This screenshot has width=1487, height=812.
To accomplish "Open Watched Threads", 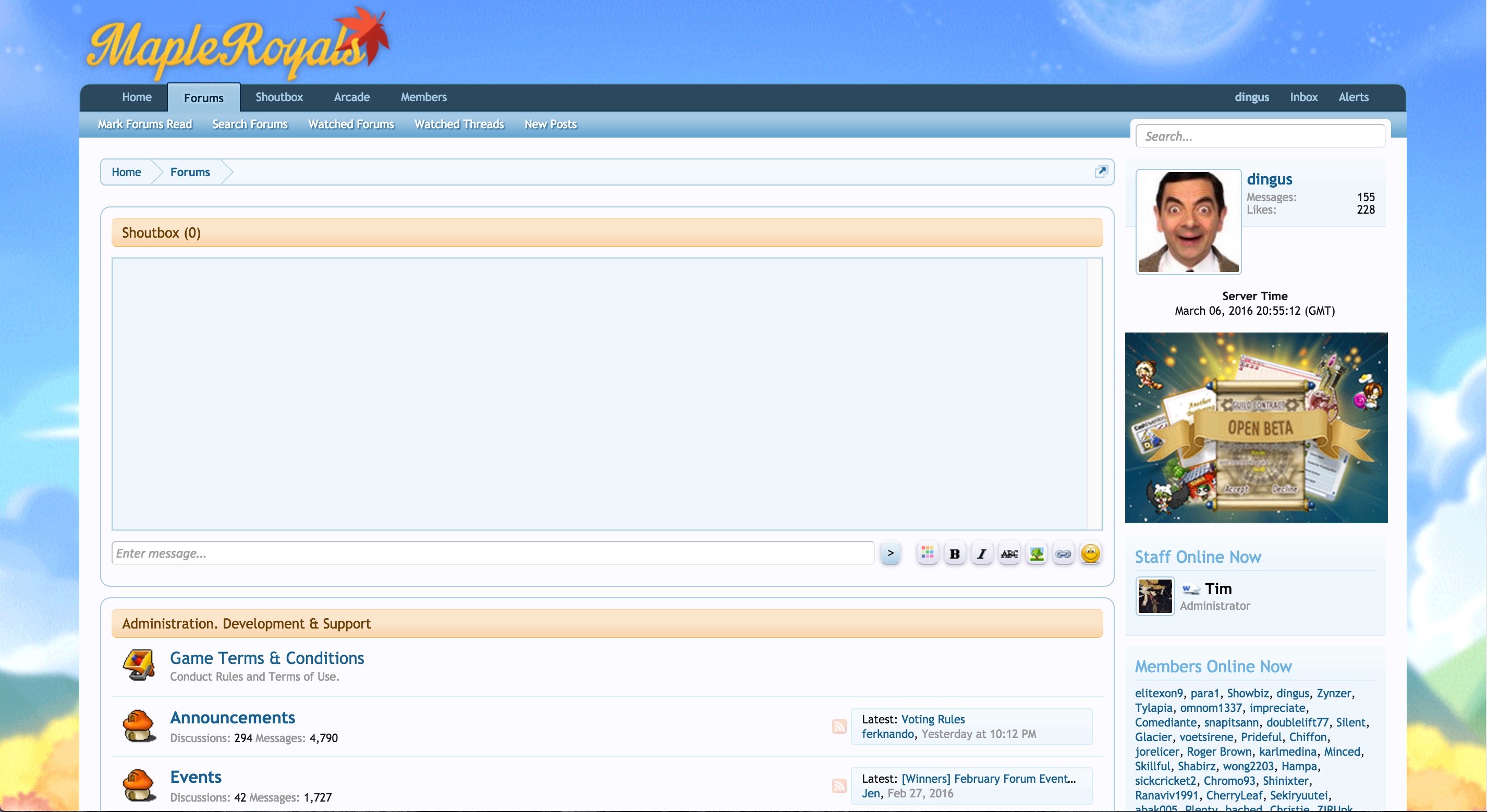I will tap(459, 124).
